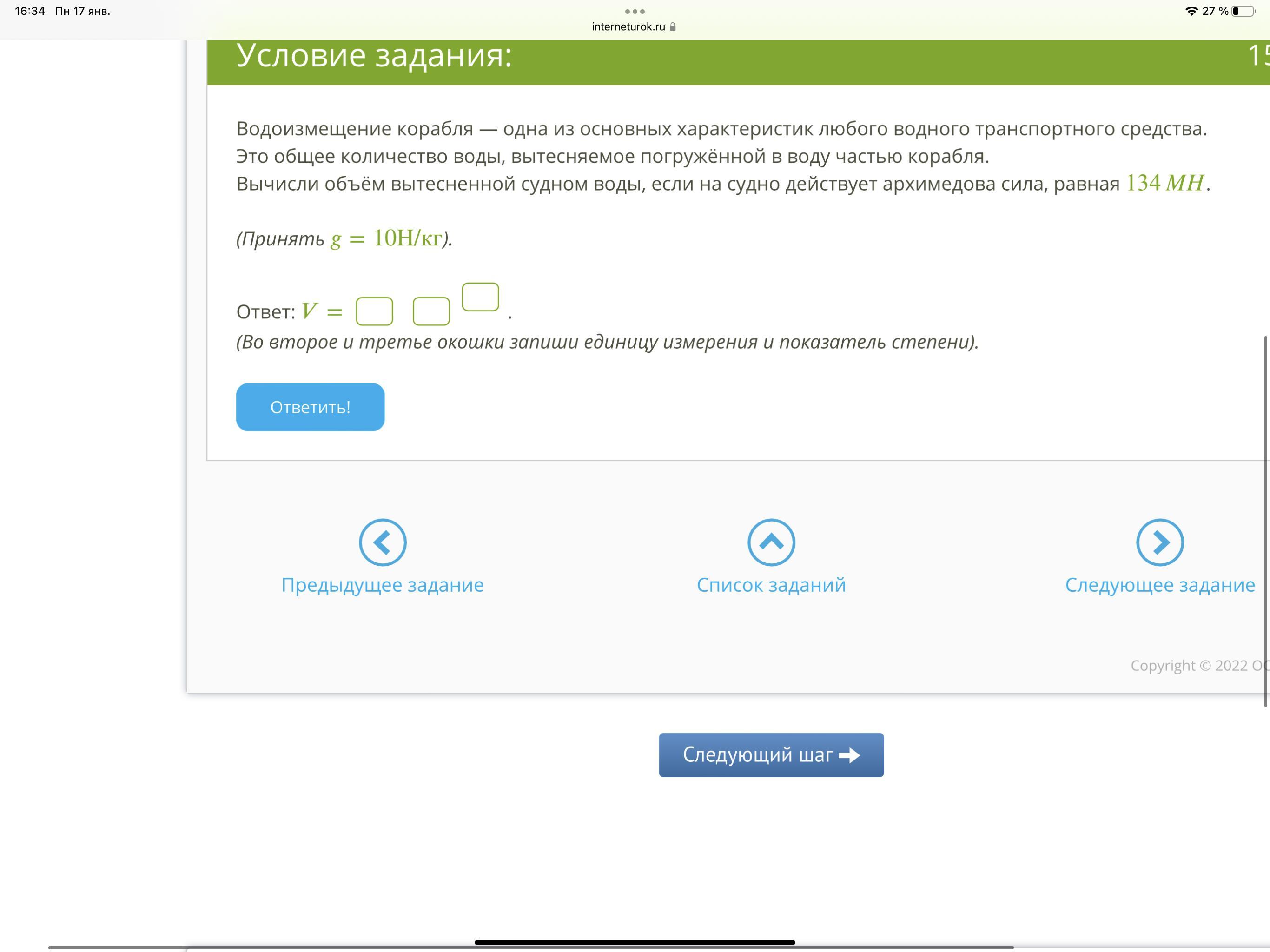Tap the interneturok.ru address bar
This screenshot has width=1270, height=952.
click(x=628, y=27)
